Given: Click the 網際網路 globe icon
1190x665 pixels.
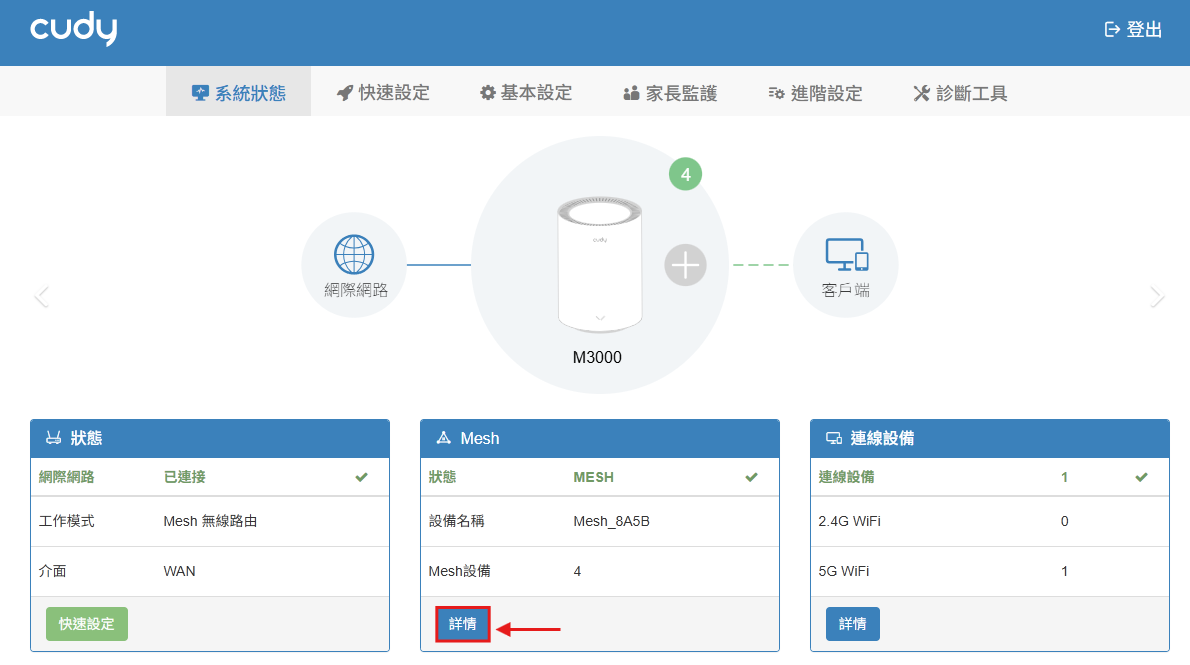Looking at the screenshot, I should [354, 255].
